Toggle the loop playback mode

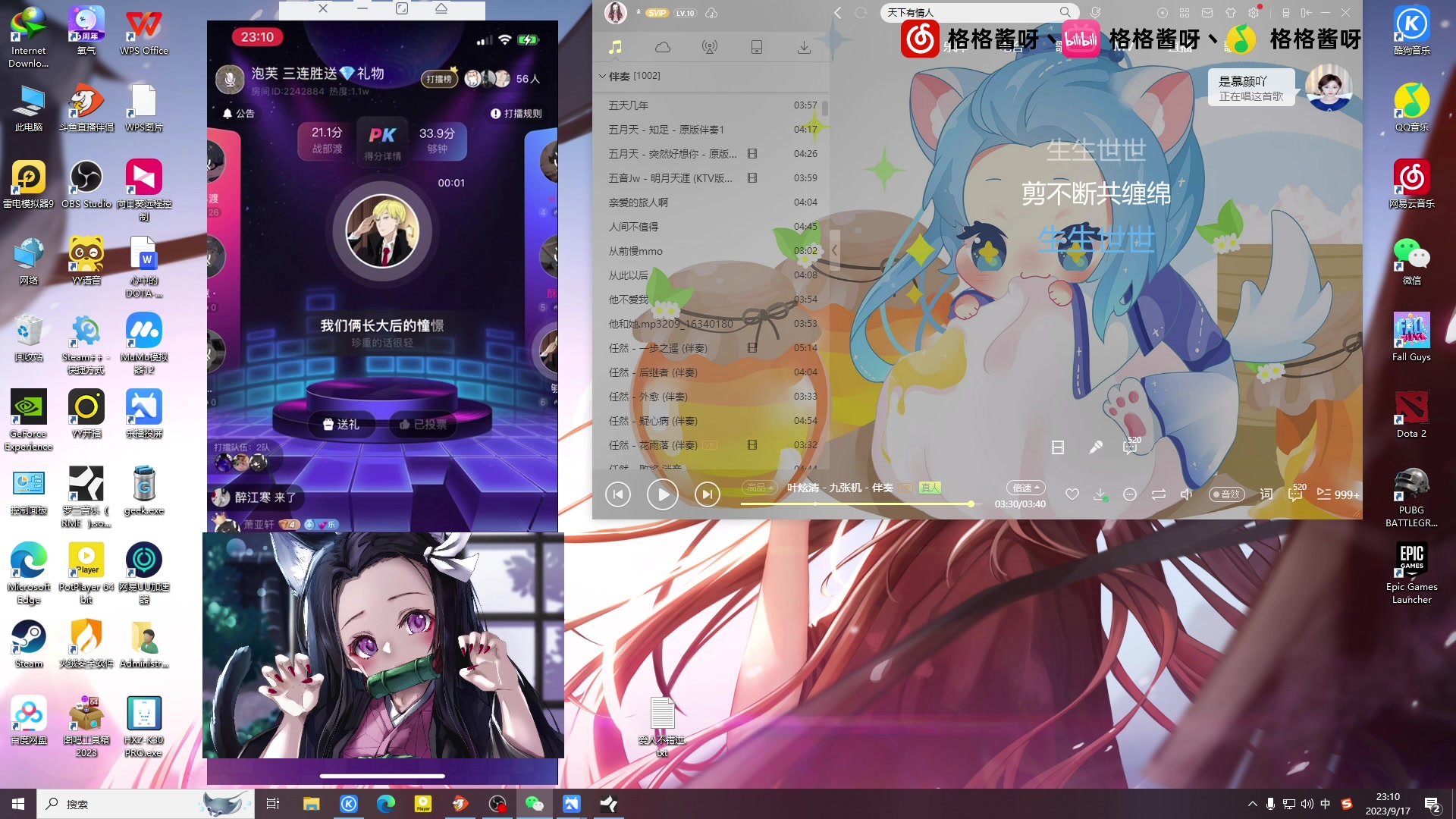(1159, 494)
